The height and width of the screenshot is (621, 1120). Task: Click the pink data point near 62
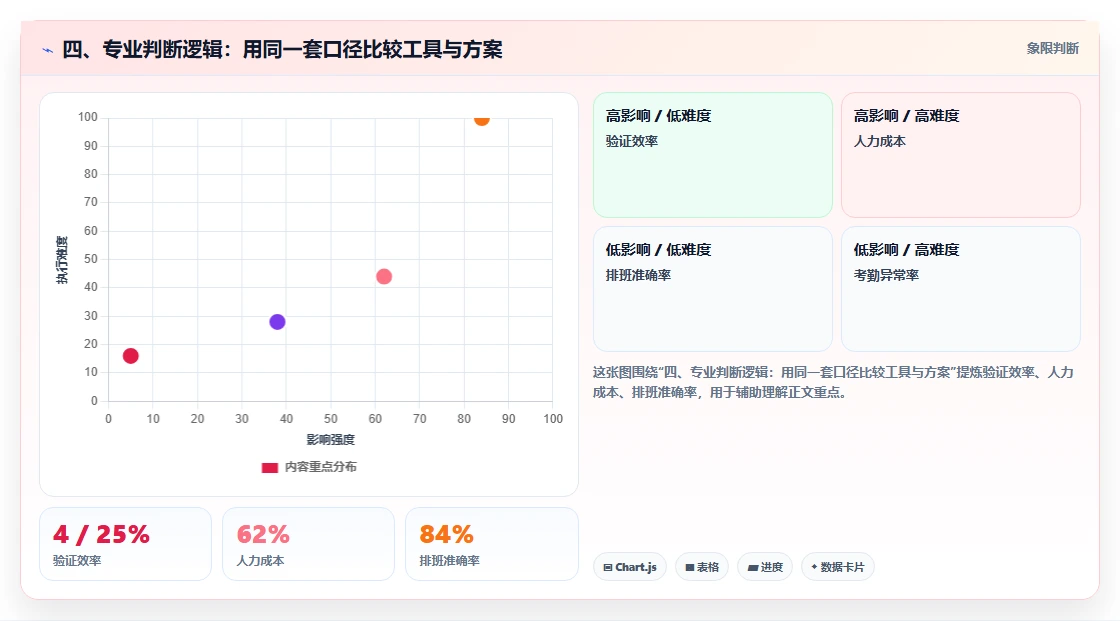(384, 277)
